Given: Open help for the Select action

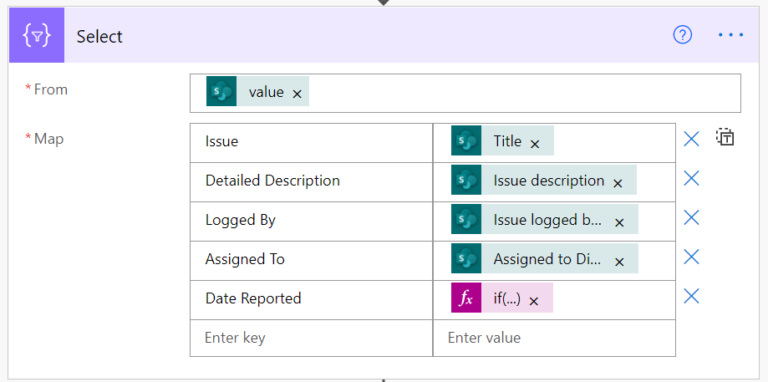Looking at the screenshot, I should pos(682,35).
